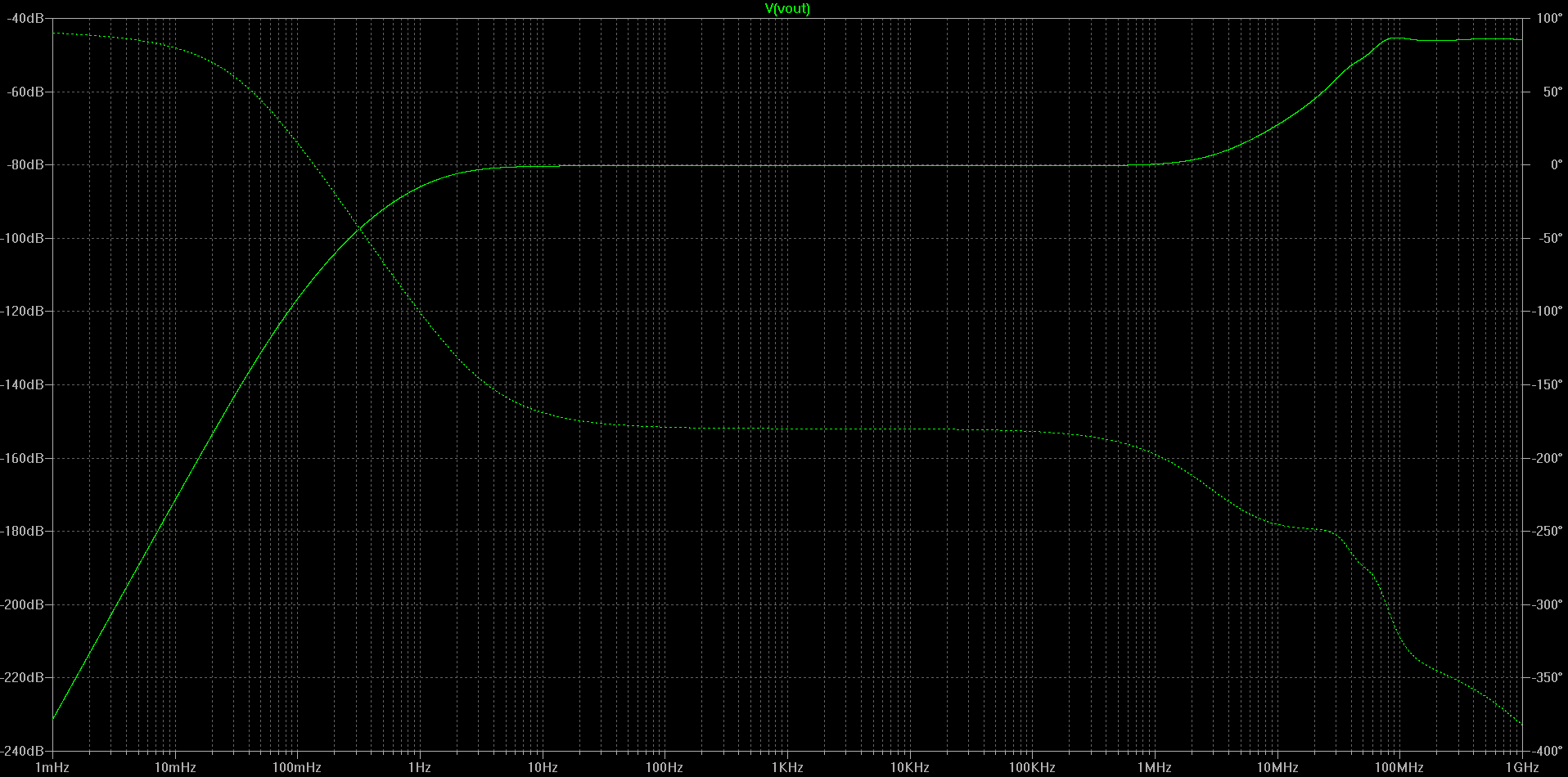Viewport: 1568px width, 777px height.
Task: Click the 10KHz frequency axis label
Action: coord(910,767)
